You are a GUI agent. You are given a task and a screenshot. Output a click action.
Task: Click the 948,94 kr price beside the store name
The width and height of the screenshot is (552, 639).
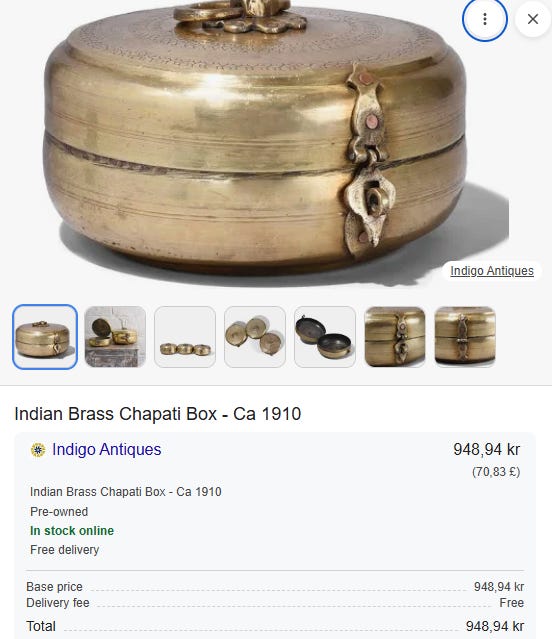[486, 450]
